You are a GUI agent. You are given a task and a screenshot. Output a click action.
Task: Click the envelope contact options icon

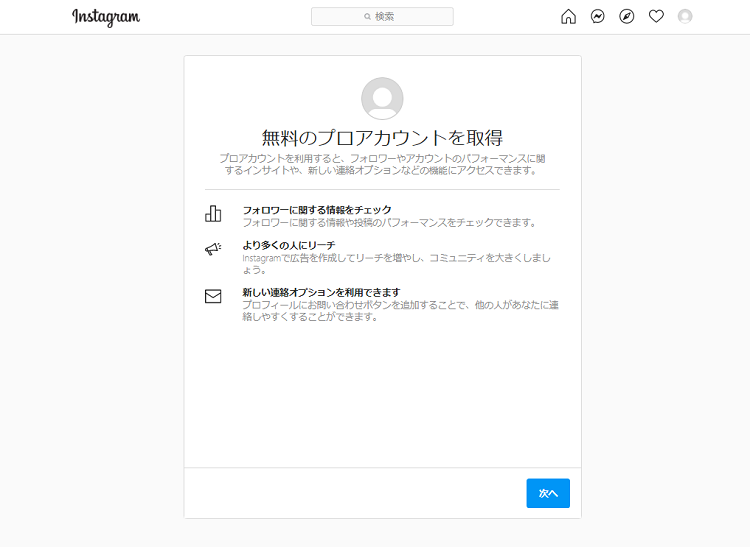213,296
